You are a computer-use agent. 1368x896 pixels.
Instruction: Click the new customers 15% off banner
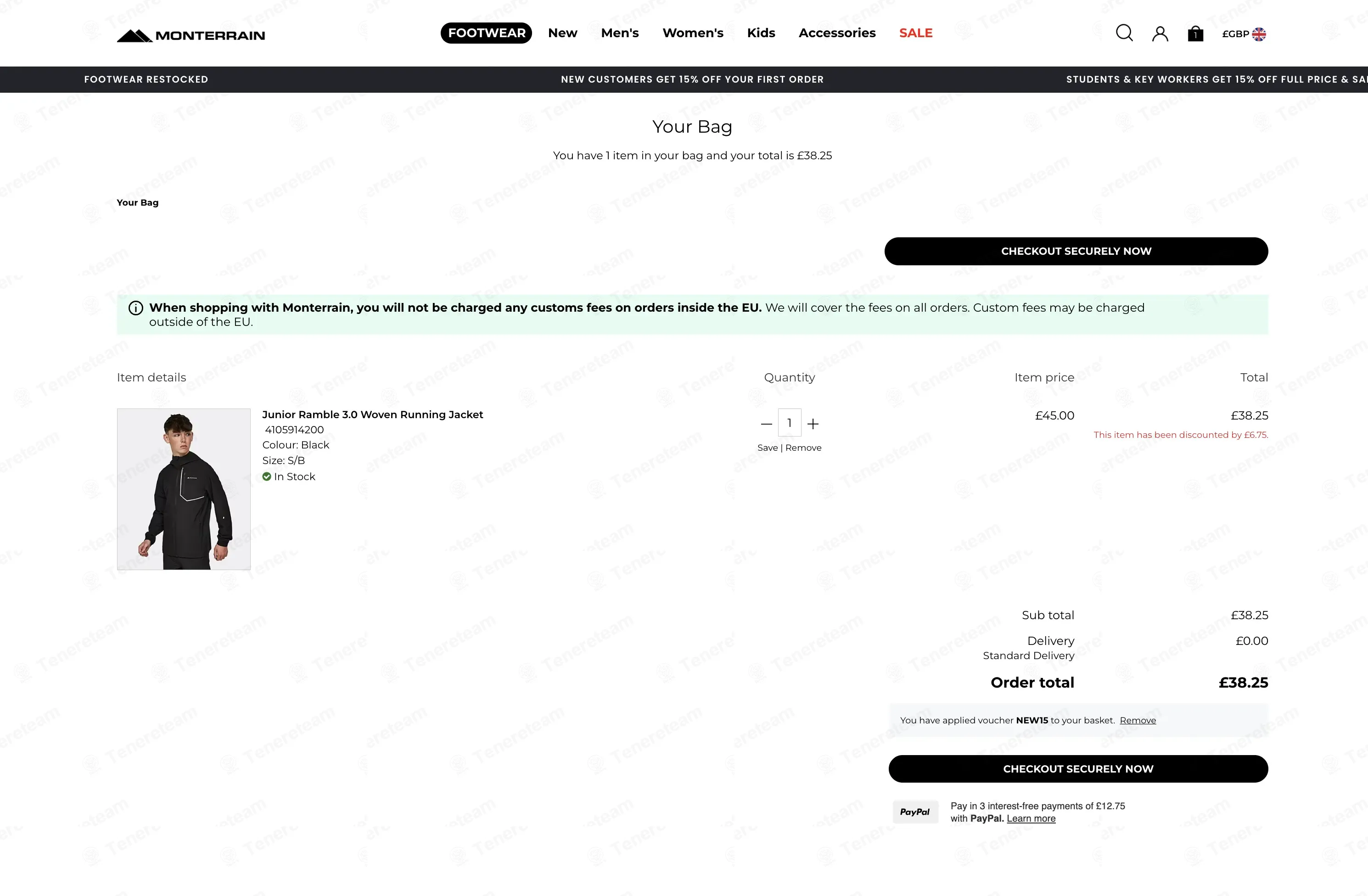point(692,79)
